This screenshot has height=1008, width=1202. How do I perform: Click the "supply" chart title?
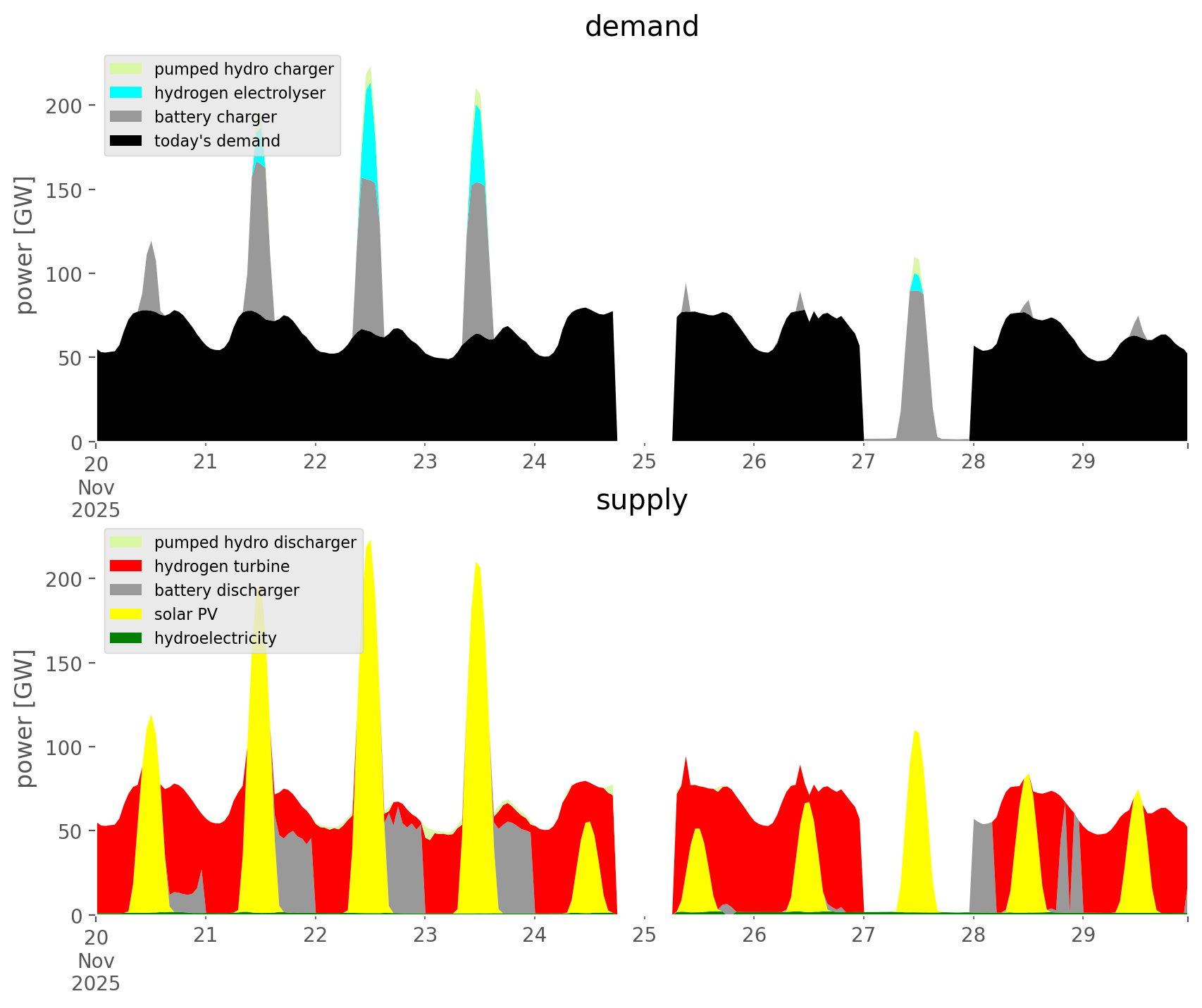[641, 500]
